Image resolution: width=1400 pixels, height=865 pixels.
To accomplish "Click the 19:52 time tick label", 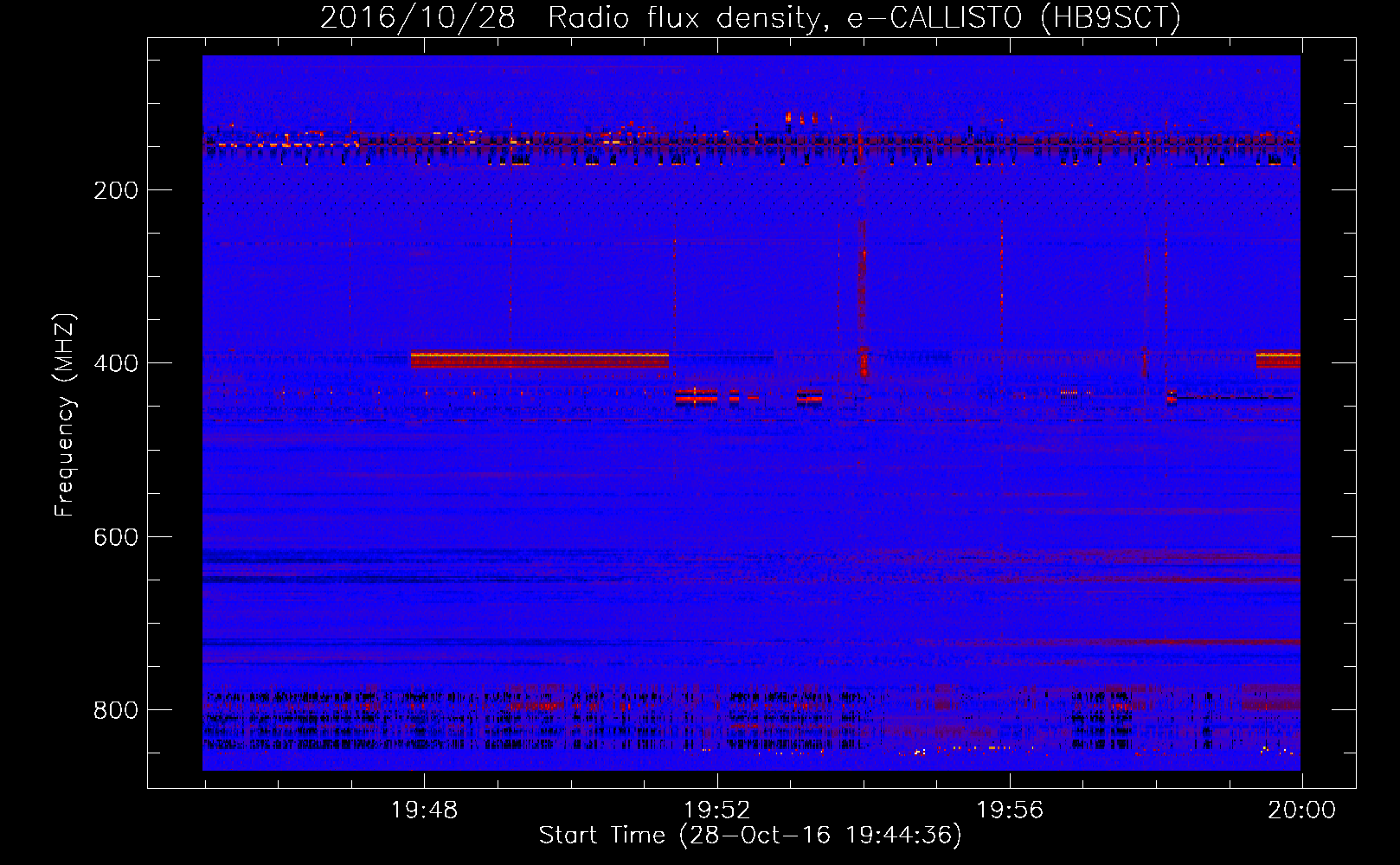I will 716,811.
